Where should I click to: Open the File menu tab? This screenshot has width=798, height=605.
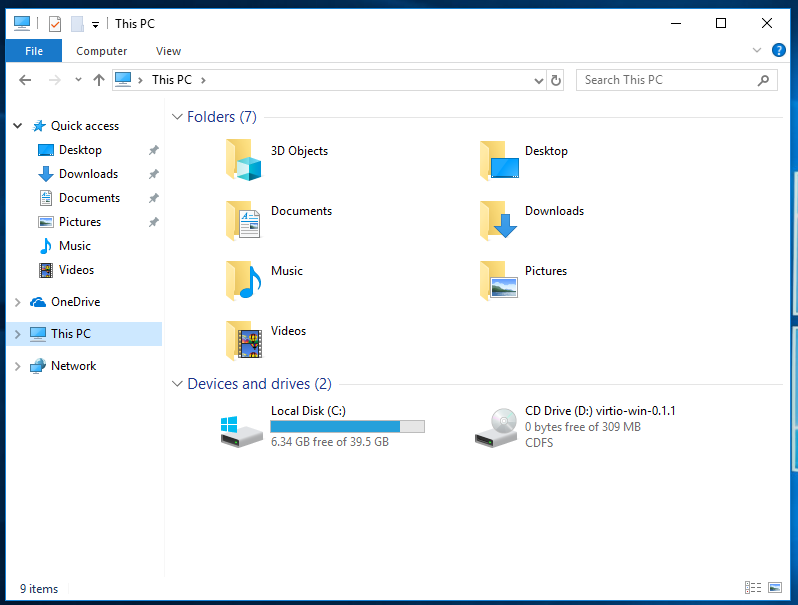click(x=34, y=51)
